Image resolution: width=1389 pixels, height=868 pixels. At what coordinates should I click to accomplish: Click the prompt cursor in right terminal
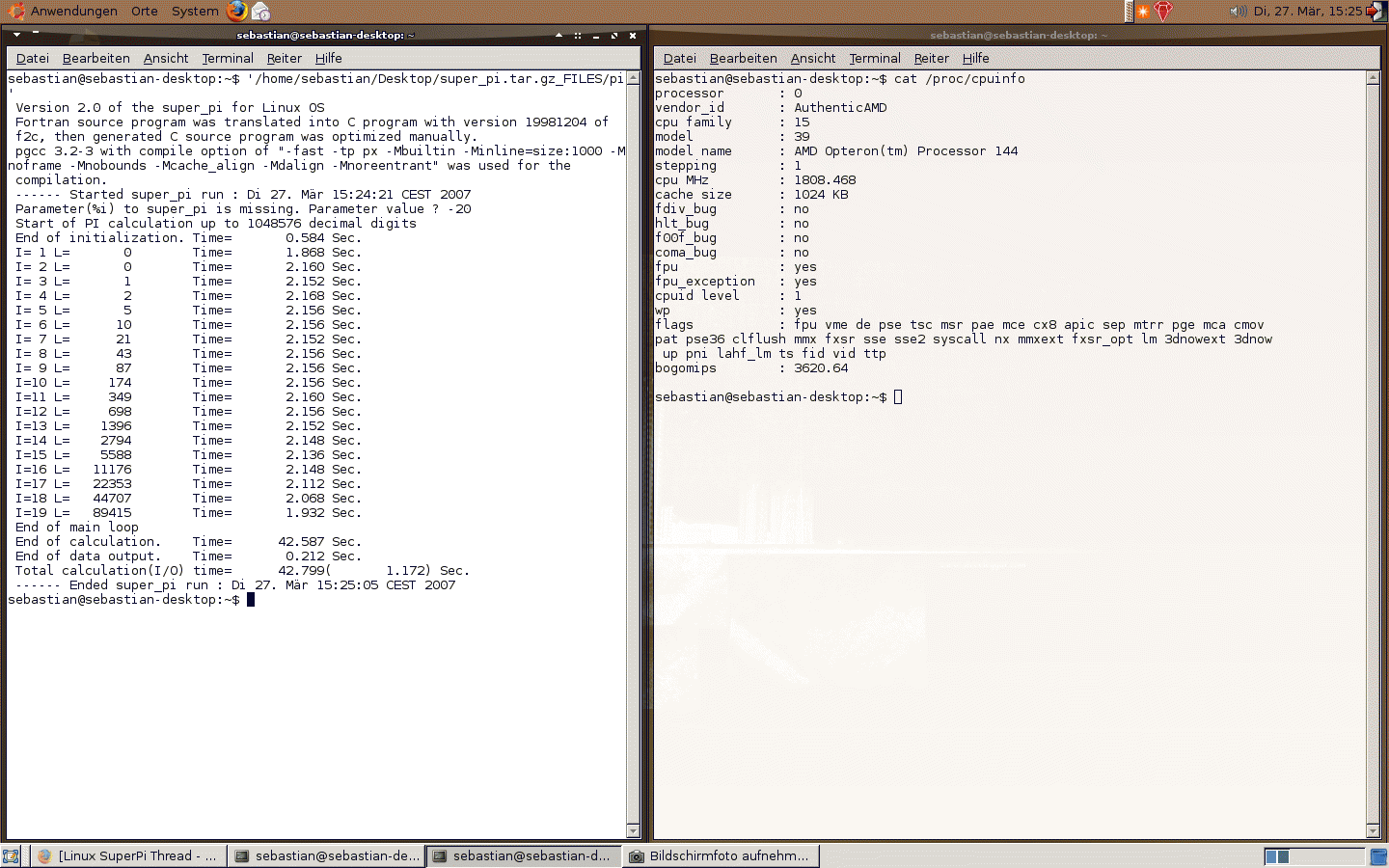(898, 397)
